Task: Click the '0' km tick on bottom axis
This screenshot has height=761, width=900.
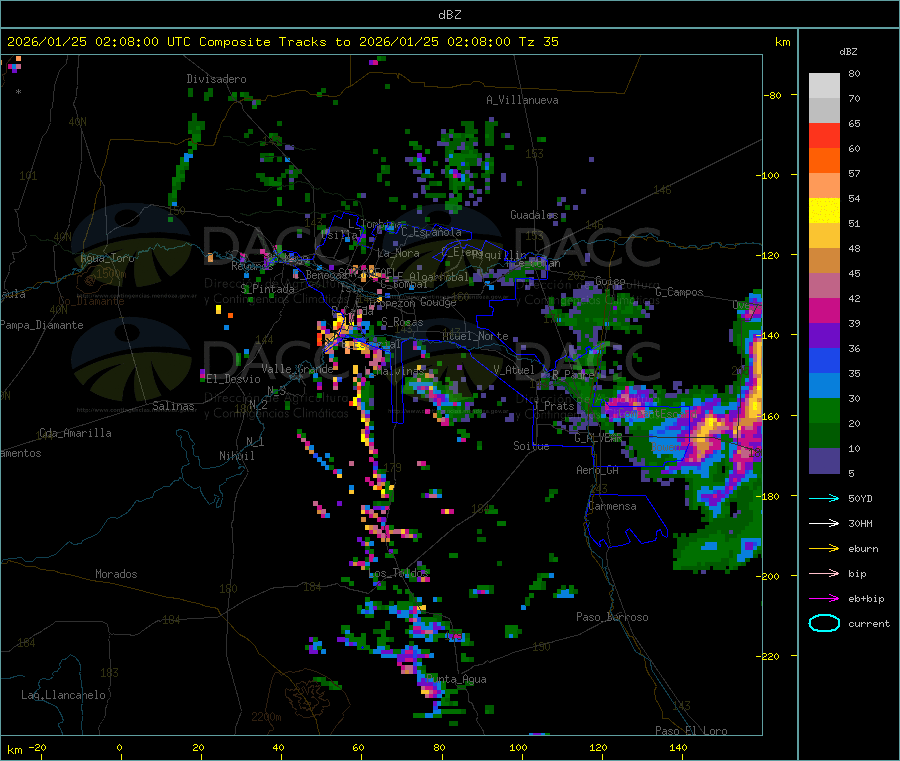Action: pyautogui.click(x=119, y=747)
